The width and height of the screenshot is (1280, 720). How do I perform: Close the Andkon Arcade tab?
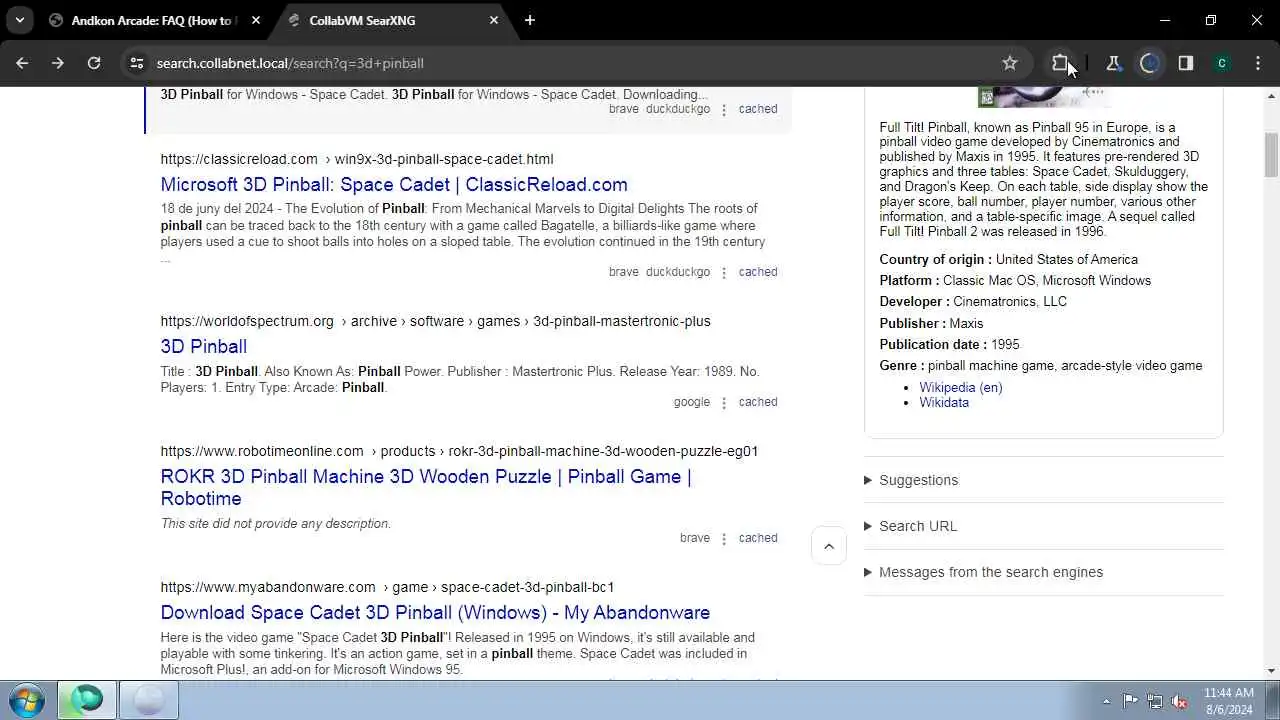click(x=256, y=20)
